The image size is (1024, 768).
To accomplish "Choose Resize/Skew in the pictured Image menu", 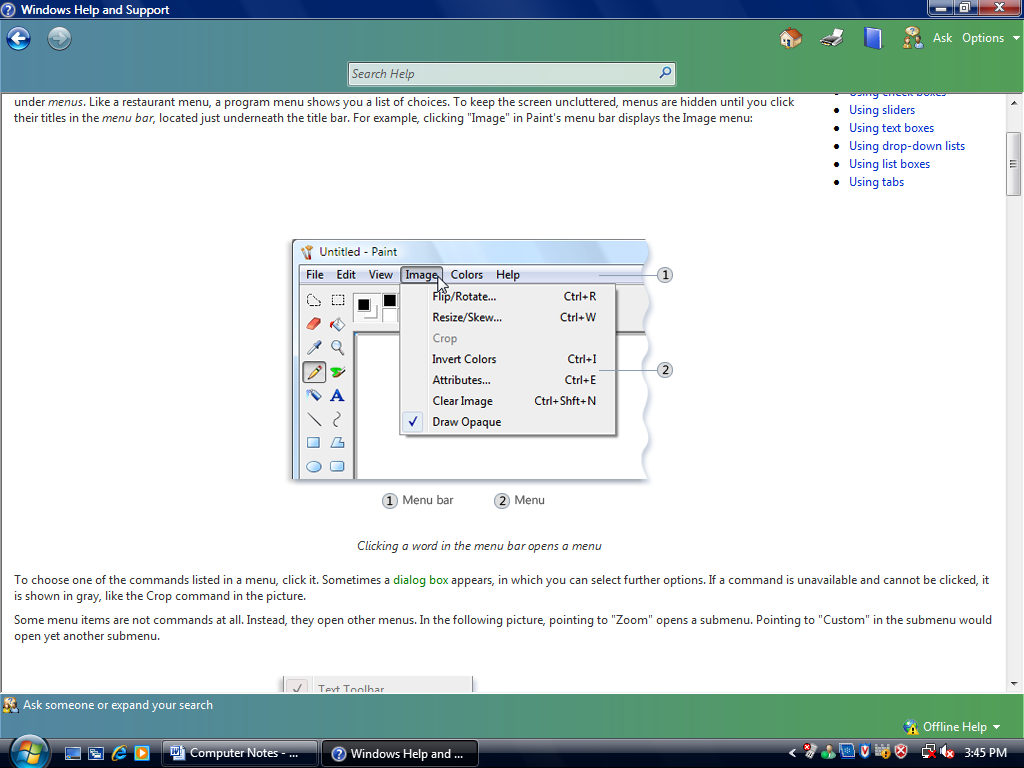I will pyautogui.click(x=508, y=317).
